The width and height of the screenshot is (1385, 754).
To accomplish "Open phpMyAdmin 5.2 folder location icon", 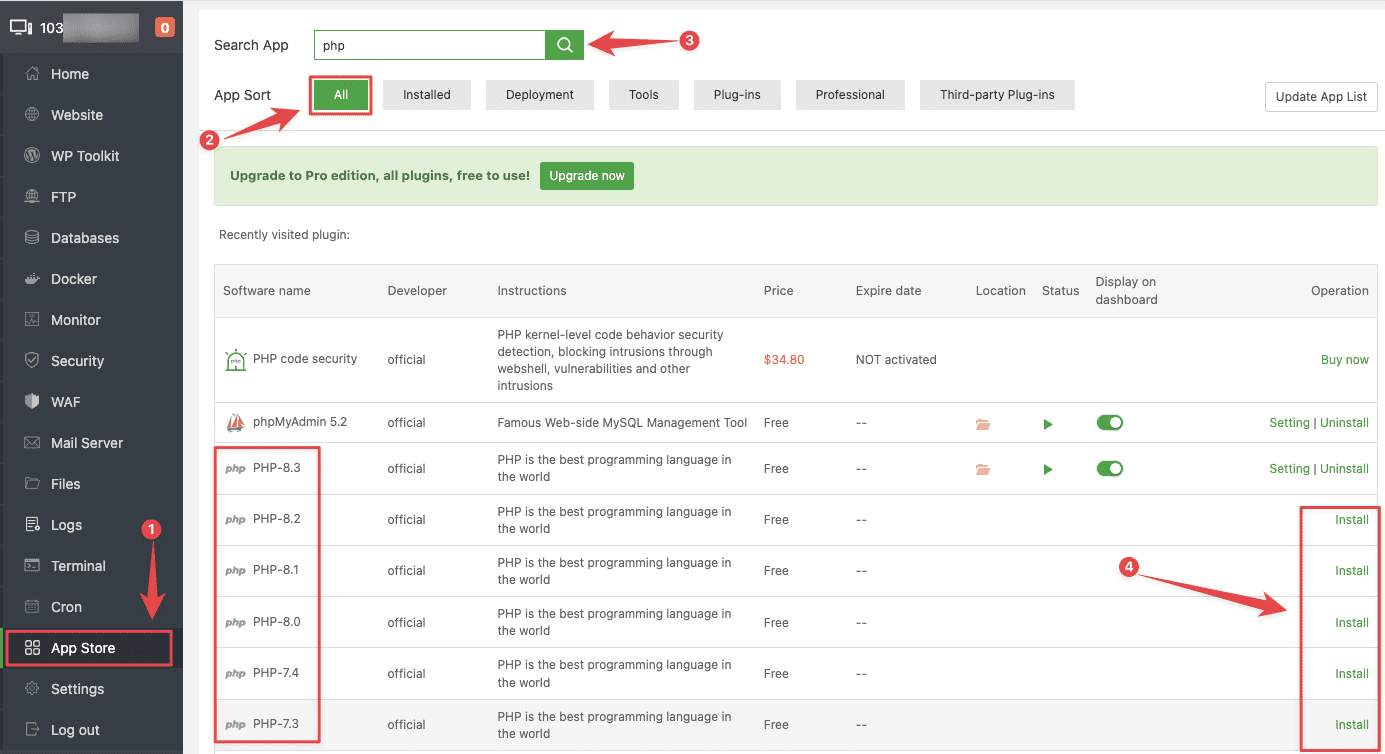I will click(x=983, y=424).
